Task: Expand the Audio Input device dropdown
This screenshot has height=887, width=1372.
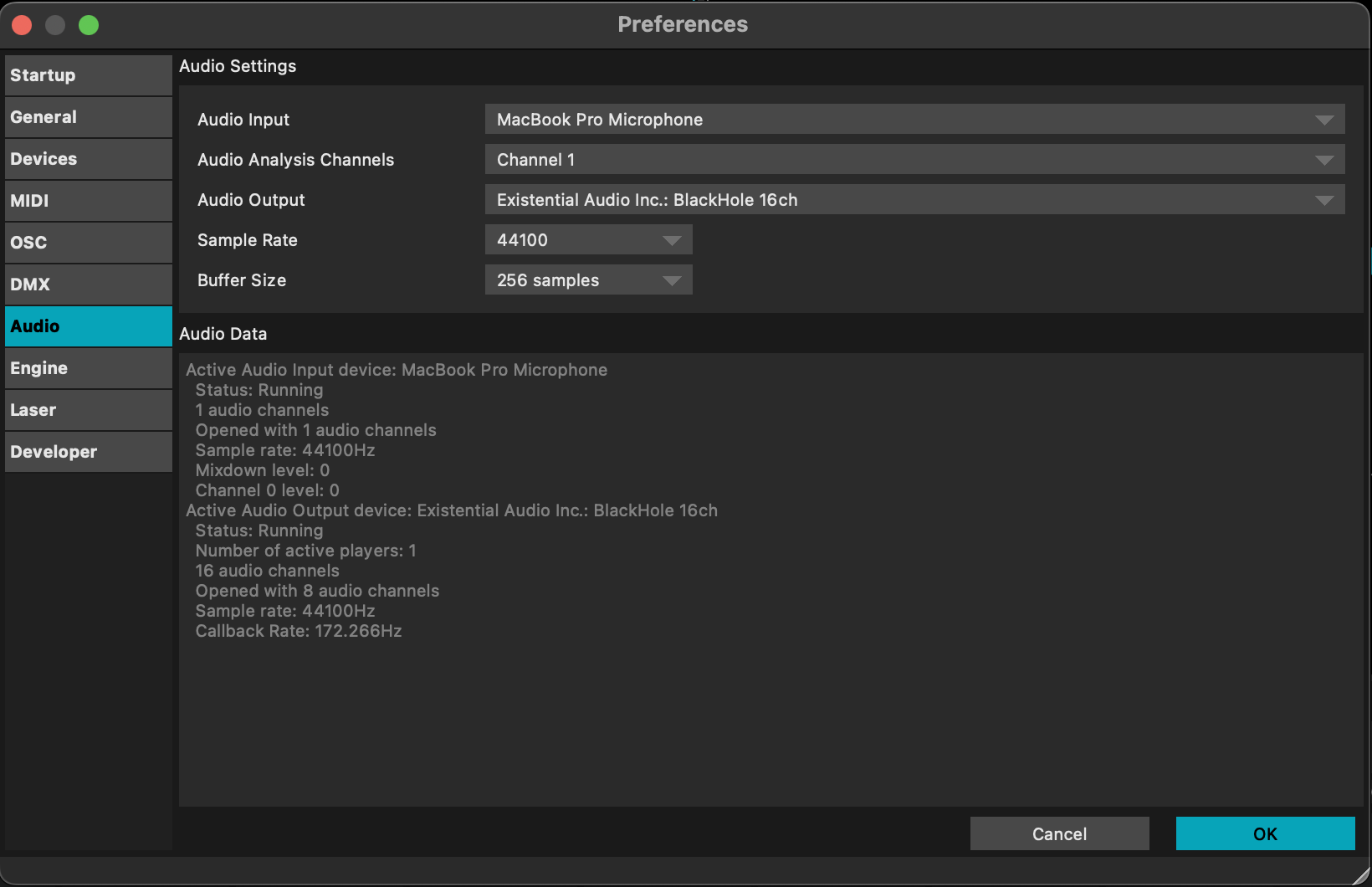Action: click(x=914, y=120)
